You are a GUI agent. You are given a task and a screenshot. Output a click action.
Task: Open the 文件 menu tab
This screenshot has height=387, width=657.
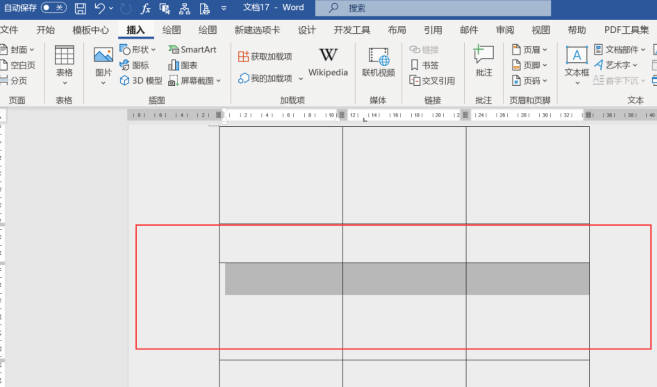tap(9, 30)
